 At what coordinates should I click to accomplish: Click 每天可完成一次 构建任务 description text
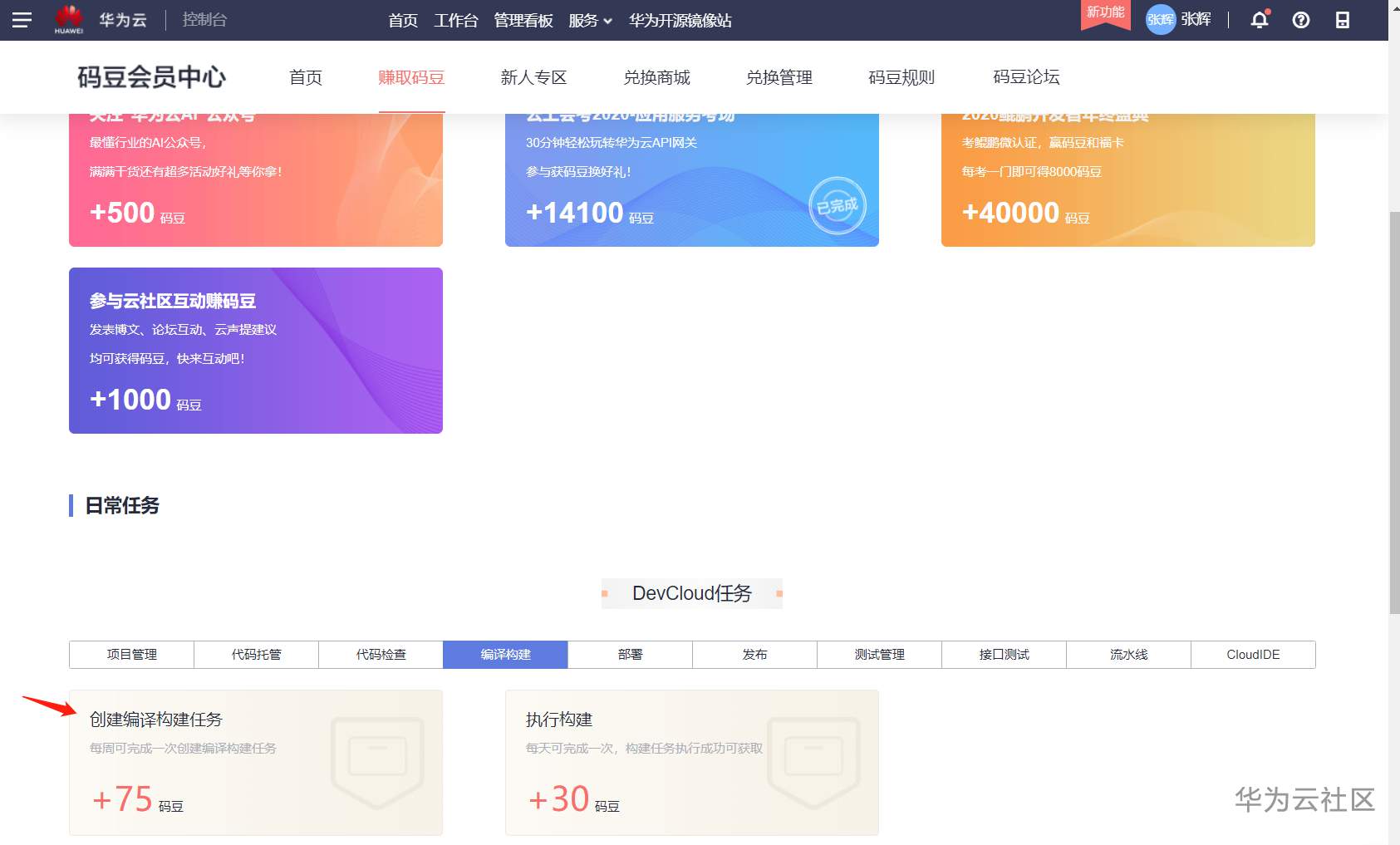[644, 749]
